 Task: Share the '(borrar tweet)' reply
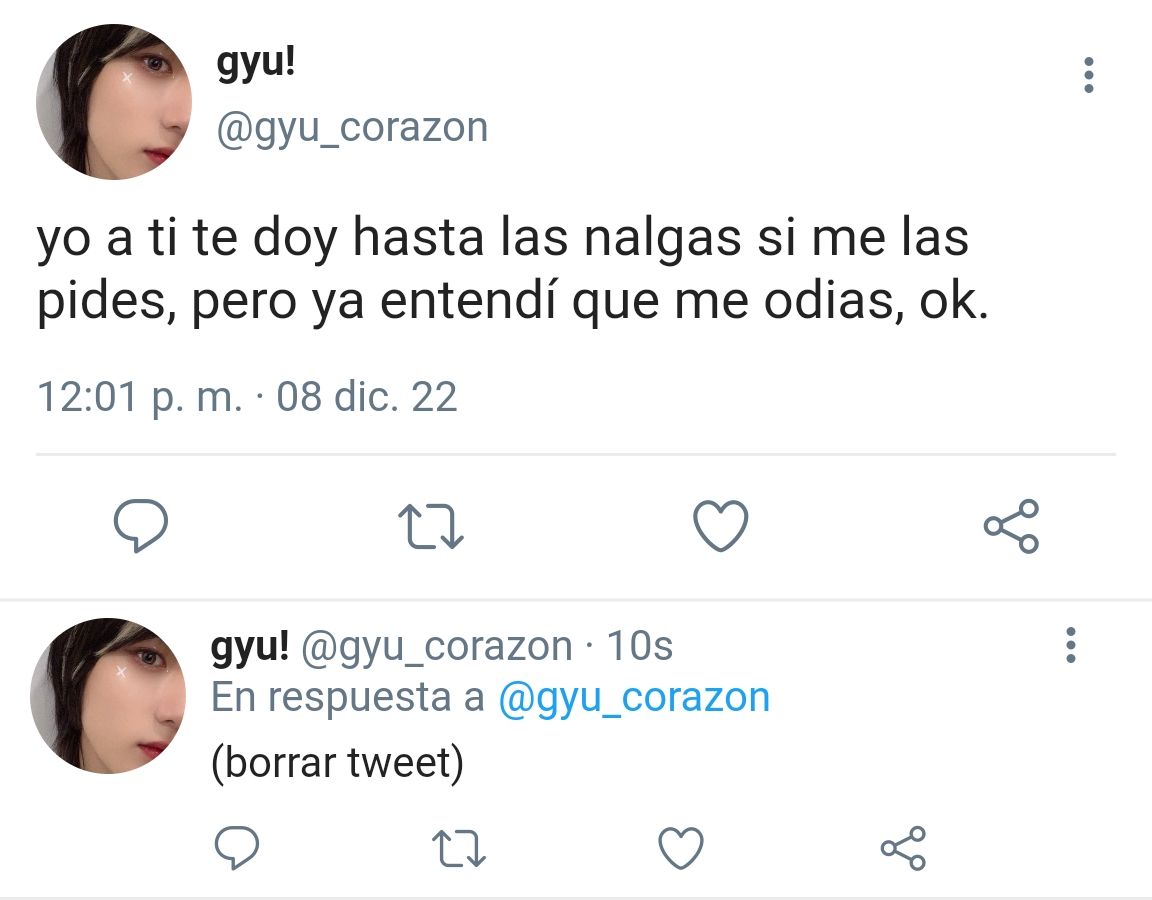point(904,848)
